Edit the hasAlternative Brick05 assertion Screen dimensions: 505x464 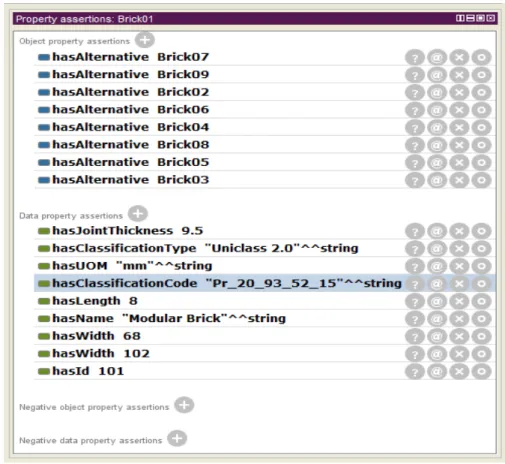pyautogui.click(x=482, y=163)
